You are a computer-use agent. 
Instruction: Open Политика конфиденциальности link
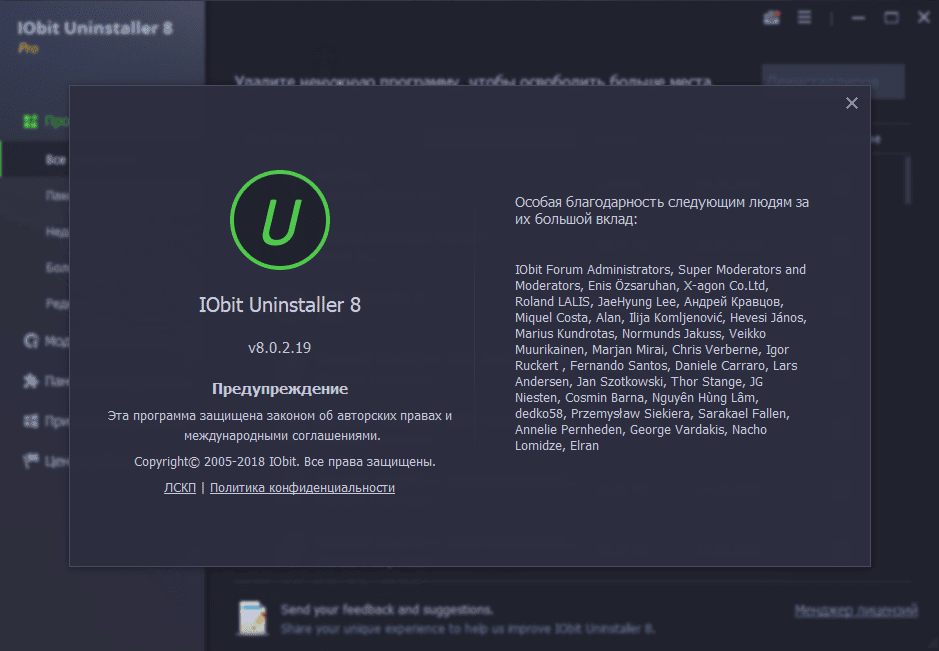click(x=302, y=488)
